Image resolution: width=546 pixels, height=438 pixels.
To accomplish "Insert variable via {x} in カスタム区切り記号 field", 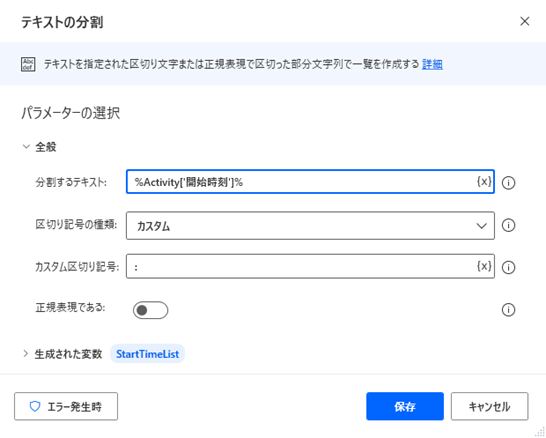I will coord(484,266).
